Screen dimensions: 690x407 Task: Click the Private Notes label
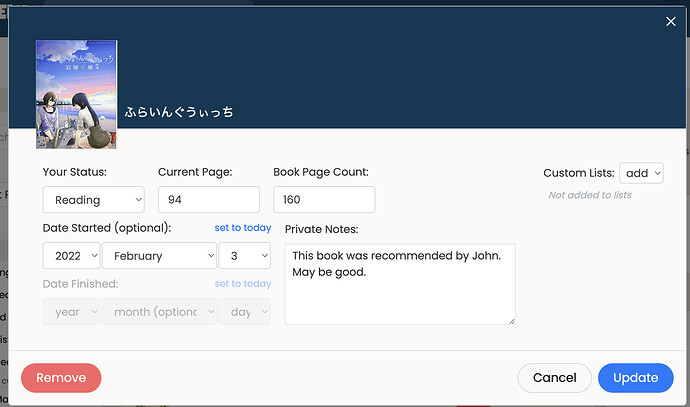[x=322, y=229]
